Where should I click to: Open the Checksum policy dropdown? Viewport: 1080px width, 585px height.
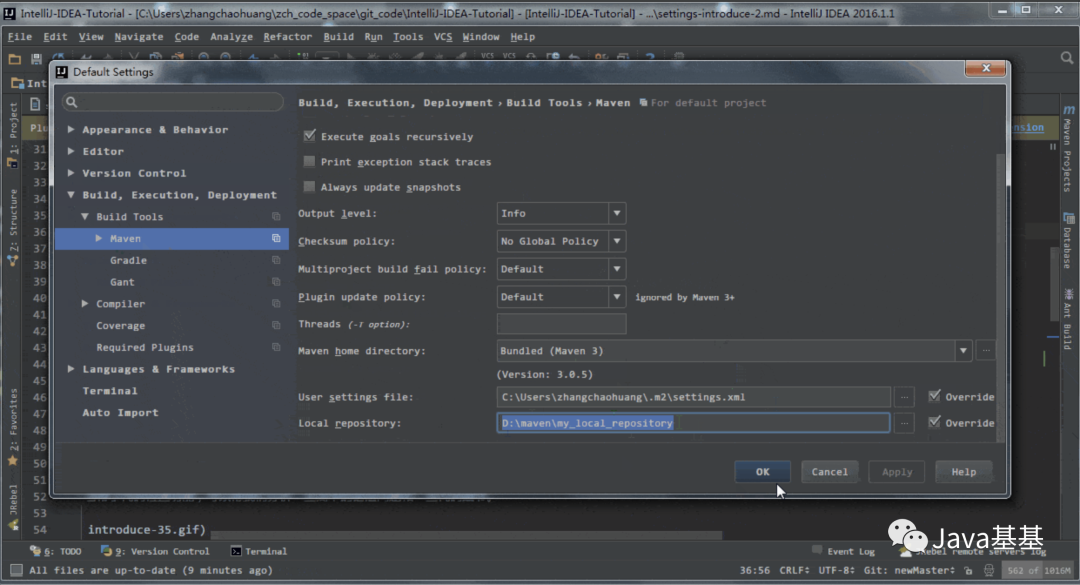tap(617, 241)
